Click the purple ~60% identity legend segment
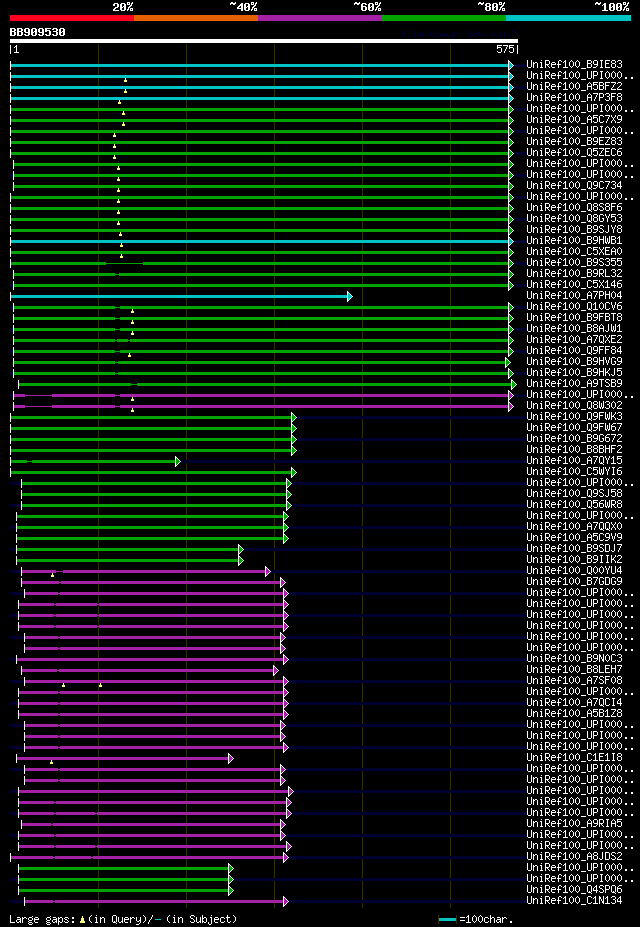 pos(320,18)
